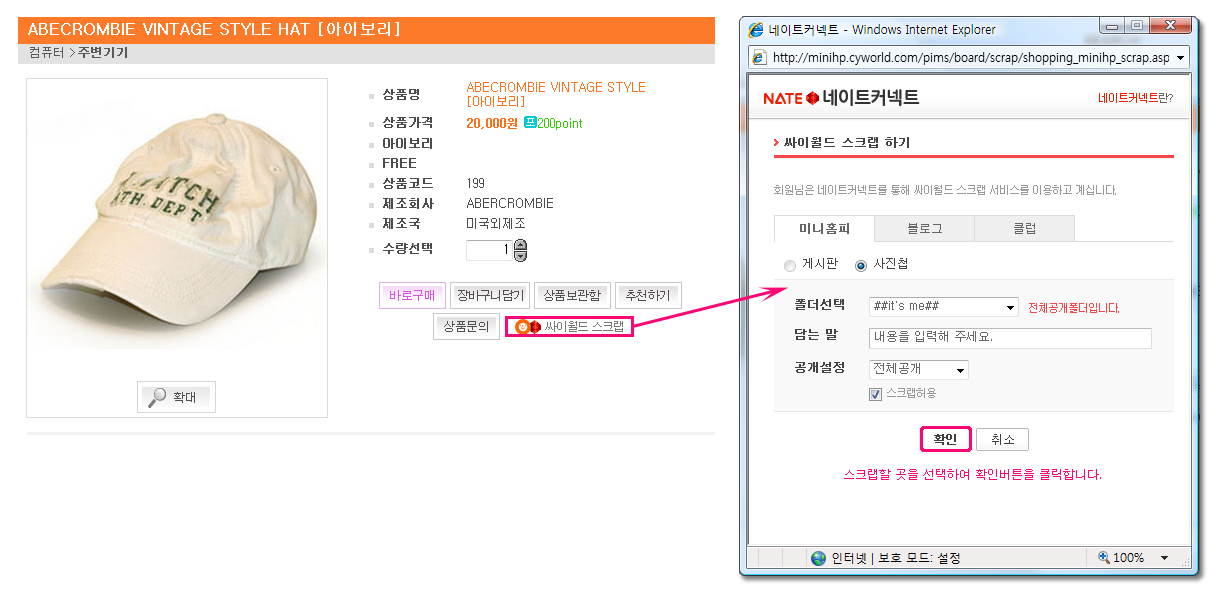Click the orange Cyworld icon beside 싸이월드 스크랩
Screen dimensions: 1228x604
tap(521, 327)
